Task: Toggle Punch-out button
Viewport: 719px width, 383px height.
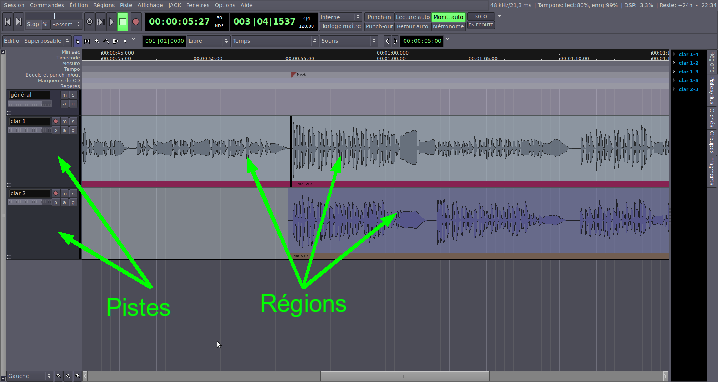Action: (379, 27)
